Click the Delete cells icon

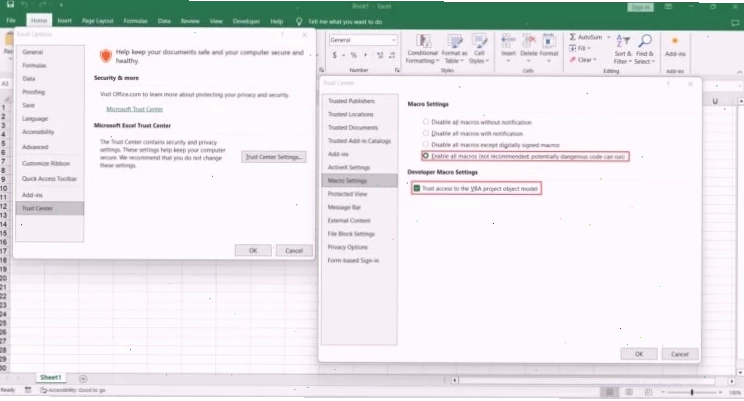529,41
